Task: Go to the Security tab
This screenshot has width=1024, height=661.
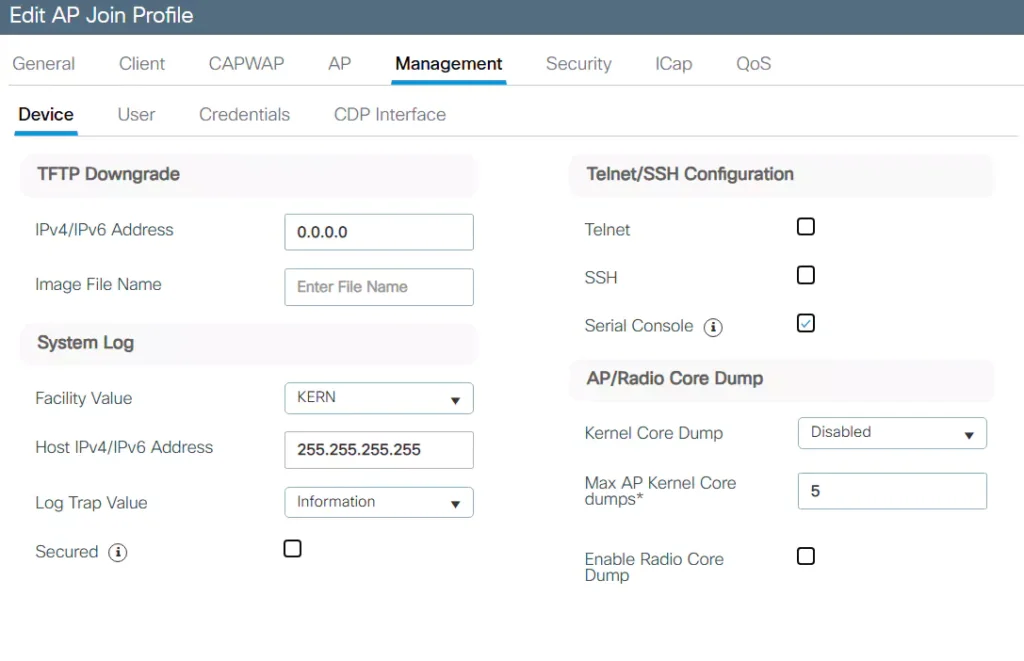Action: [x=578, y=63]
